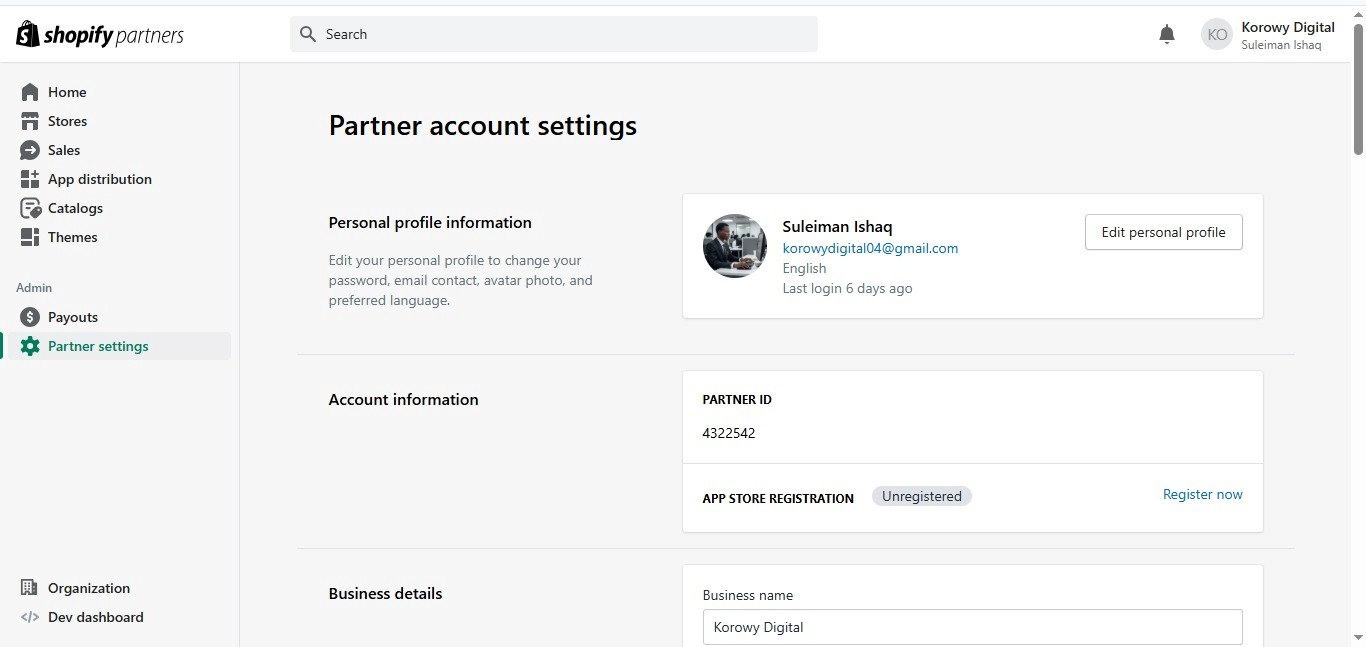Viewport: 1366px width, 647px height.
Task: Click the Catalogs icon
Action: pos(30,208)
